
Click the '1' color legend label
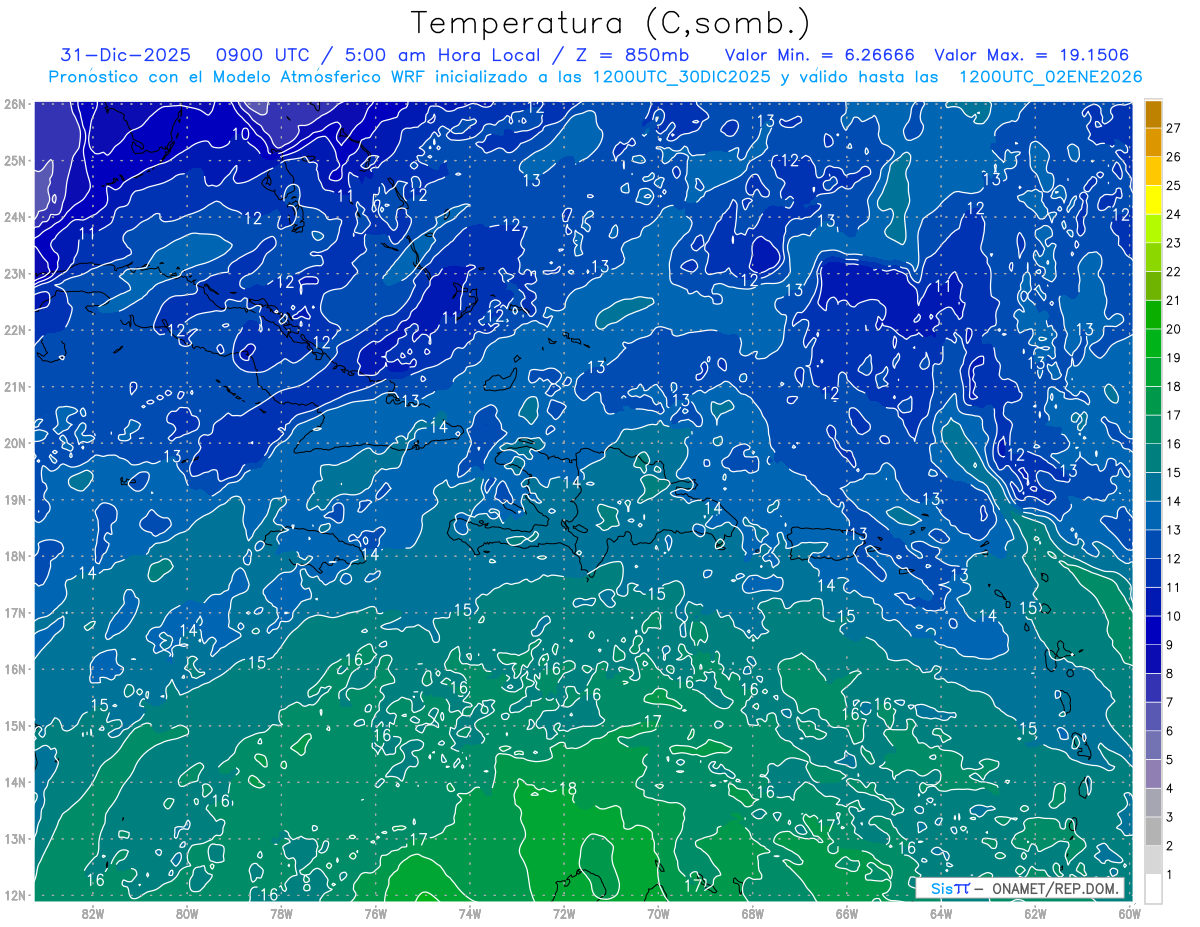point(1169,875)
